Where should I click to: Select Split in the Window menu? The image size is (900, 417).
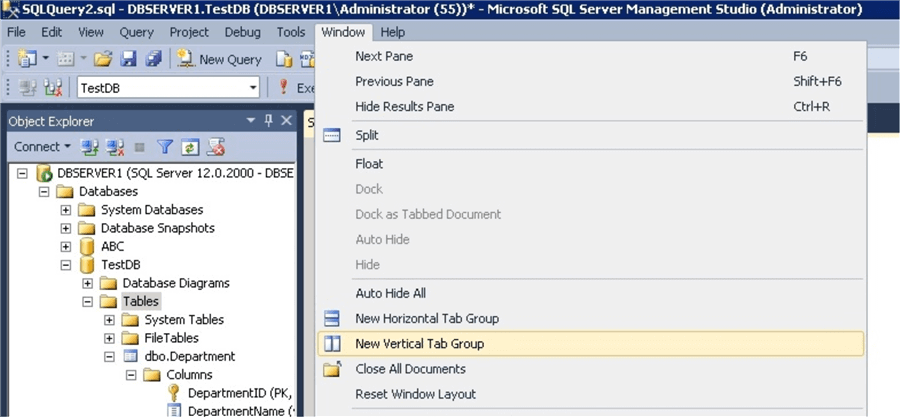pos(590,135)
